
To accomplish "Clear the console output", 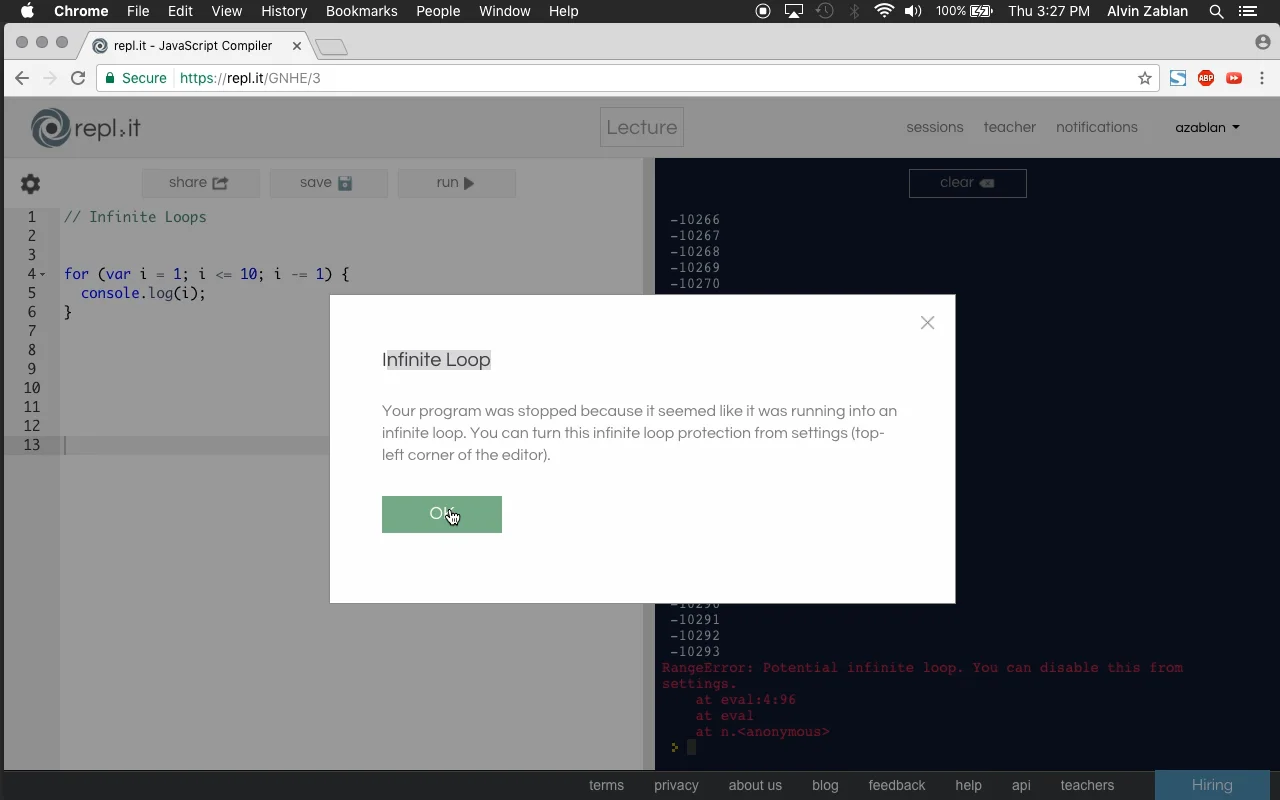I will coord(967,183).
